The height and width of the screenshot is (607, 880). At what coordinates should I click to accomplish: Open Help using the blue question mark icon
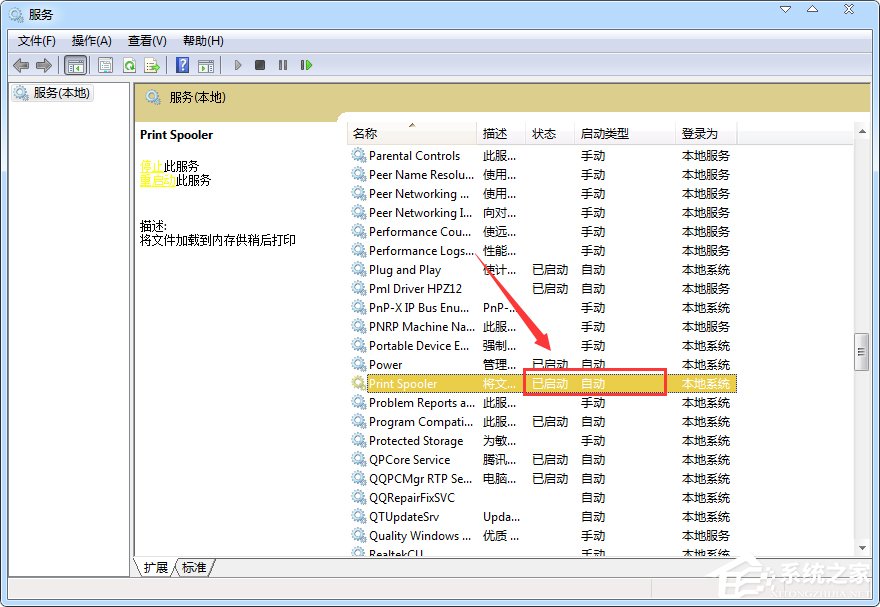tap(182, 65)
